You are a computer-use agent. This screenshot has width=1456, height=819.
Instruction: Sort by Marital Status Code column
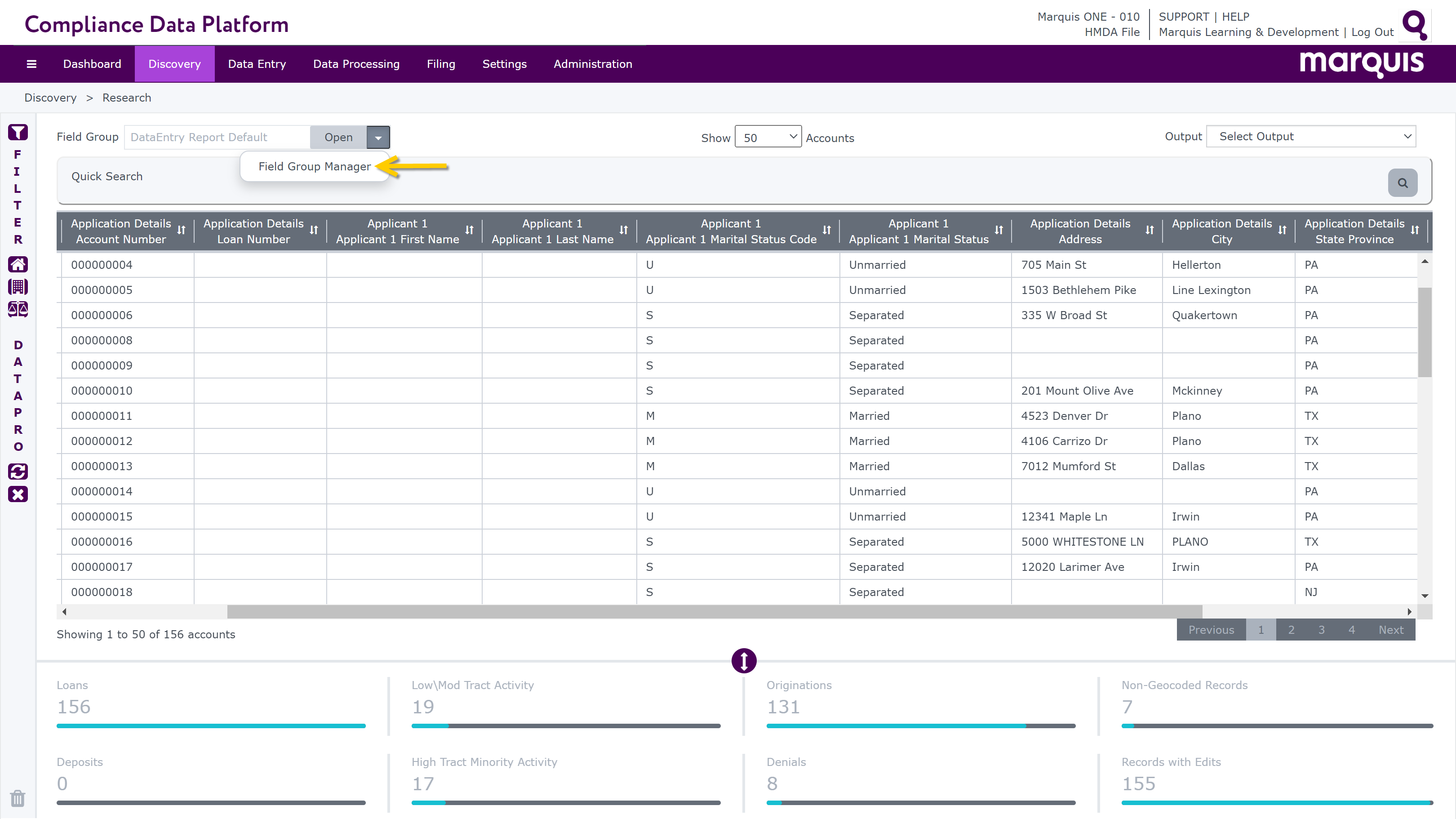[x=827, y=230]
